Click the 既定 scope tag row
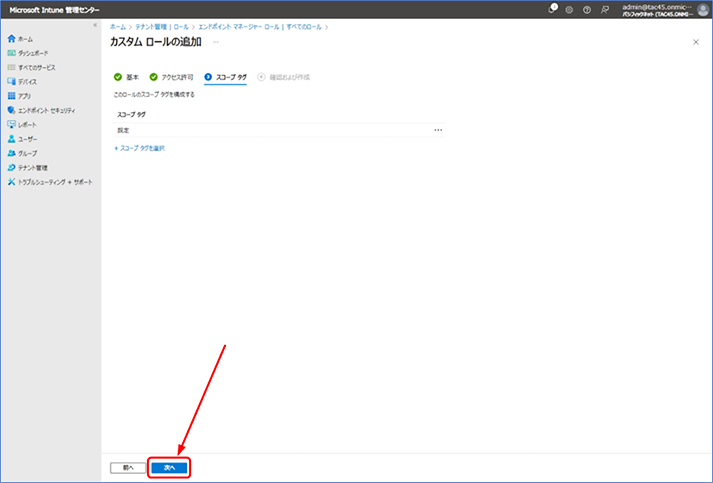The image size is (713, 483). point(279,130)
